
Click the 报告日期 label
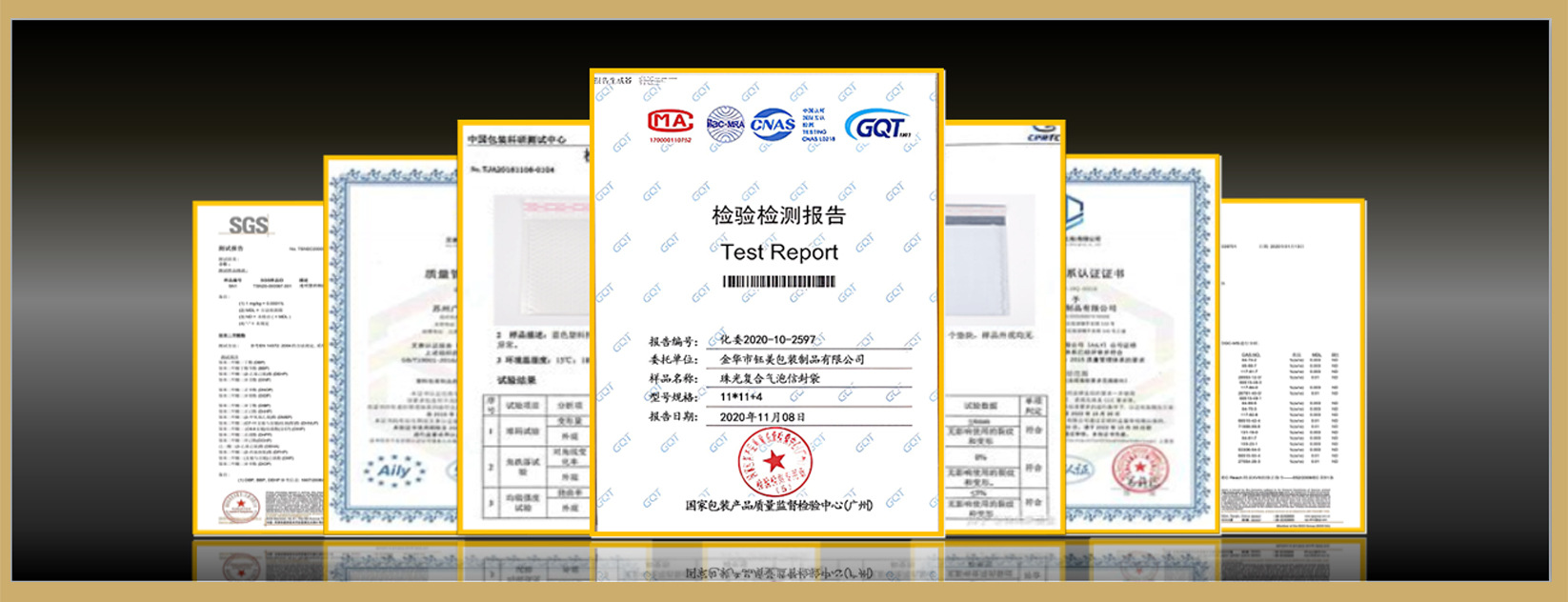coord(673,417)
